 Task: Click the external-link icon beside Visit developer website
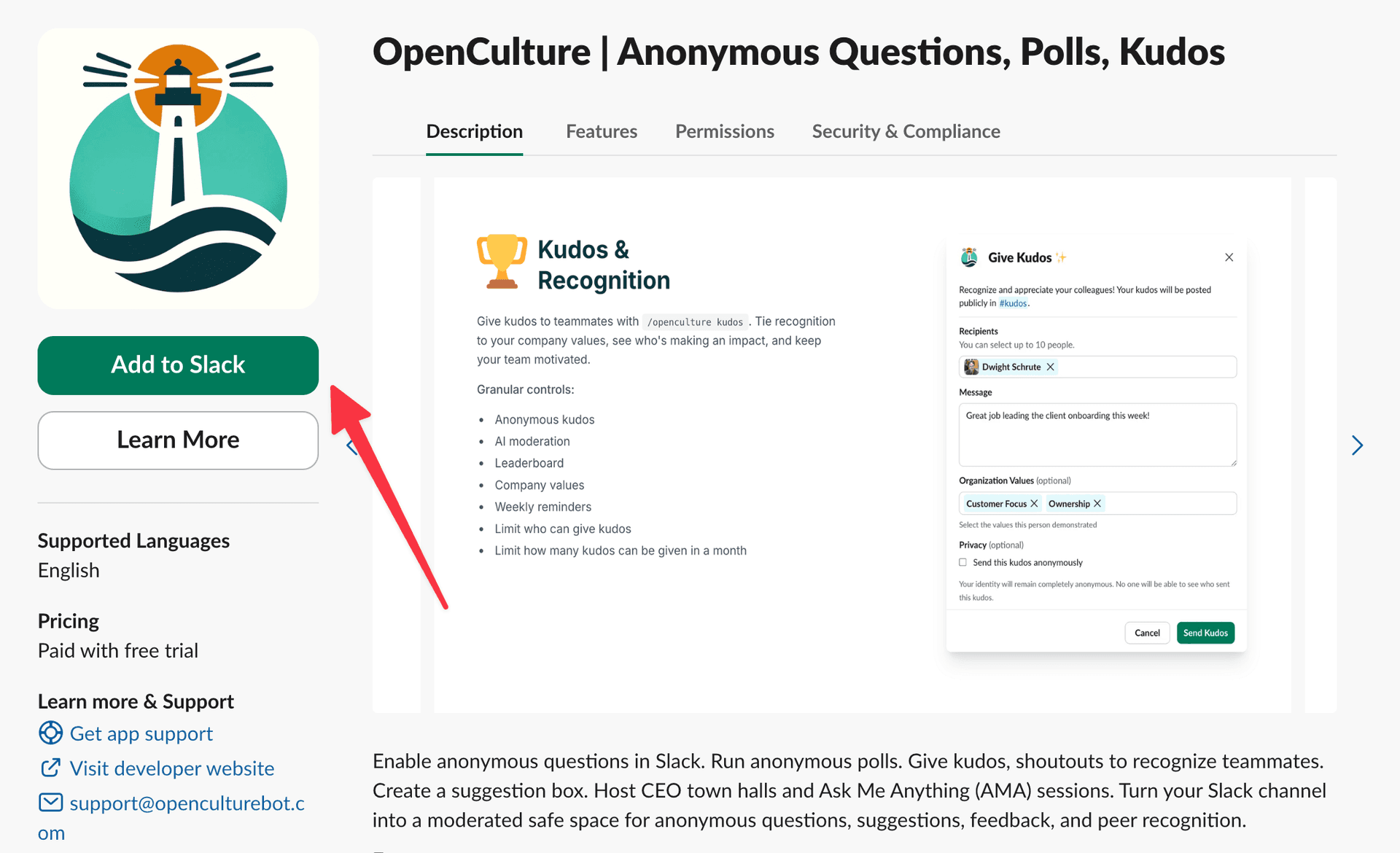tap(50, 768)
